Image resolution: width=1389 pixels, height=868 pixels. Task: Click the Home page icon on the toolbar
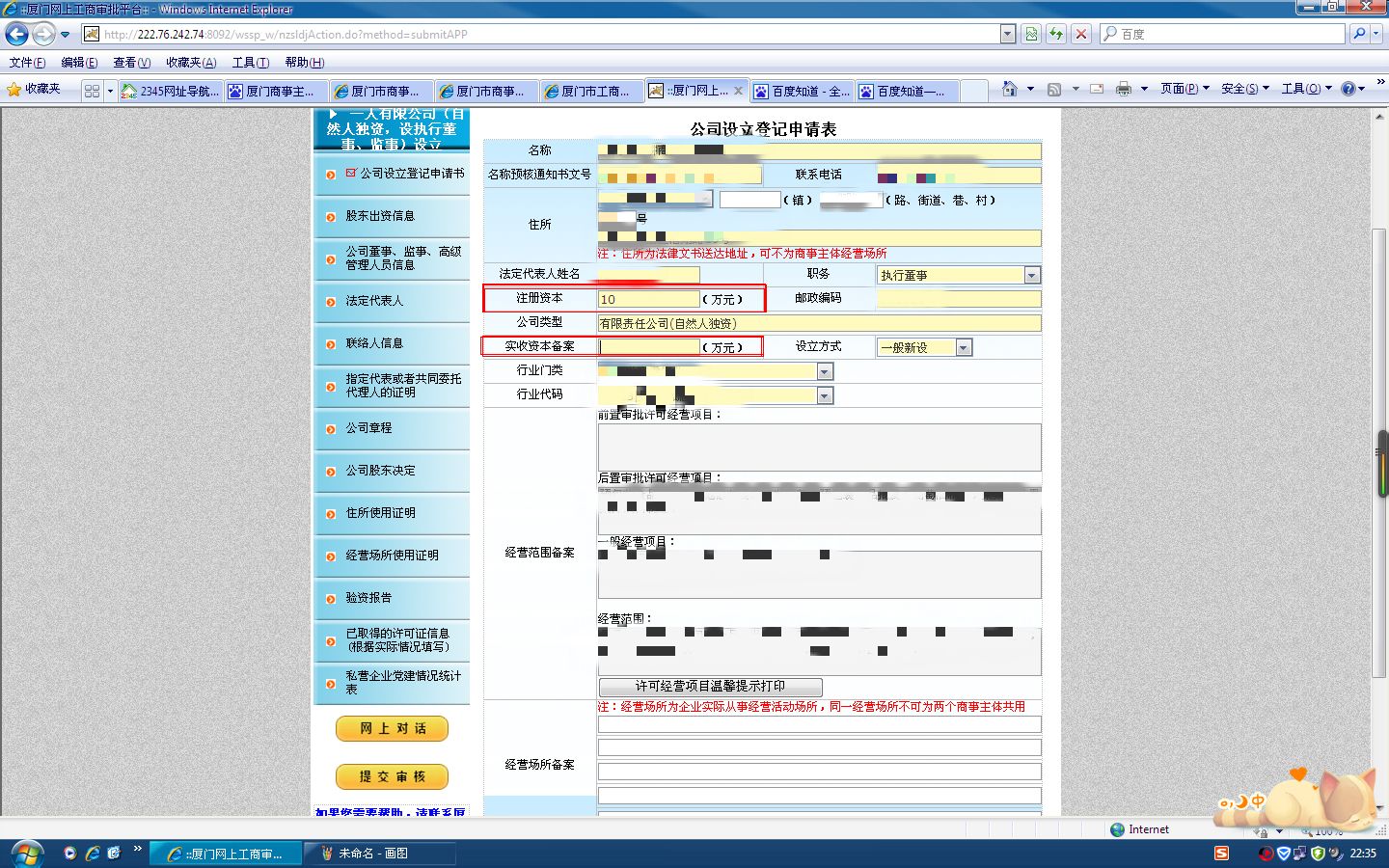click(x=1009, y=89)
